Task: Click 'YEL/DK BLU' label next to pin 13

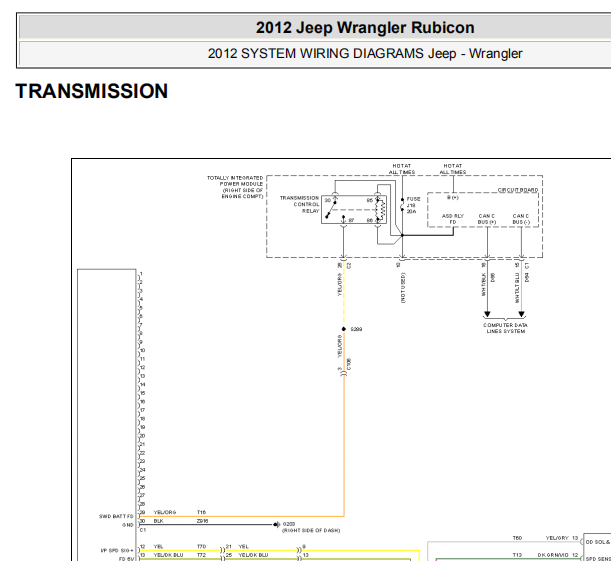Action: (168, 554)
